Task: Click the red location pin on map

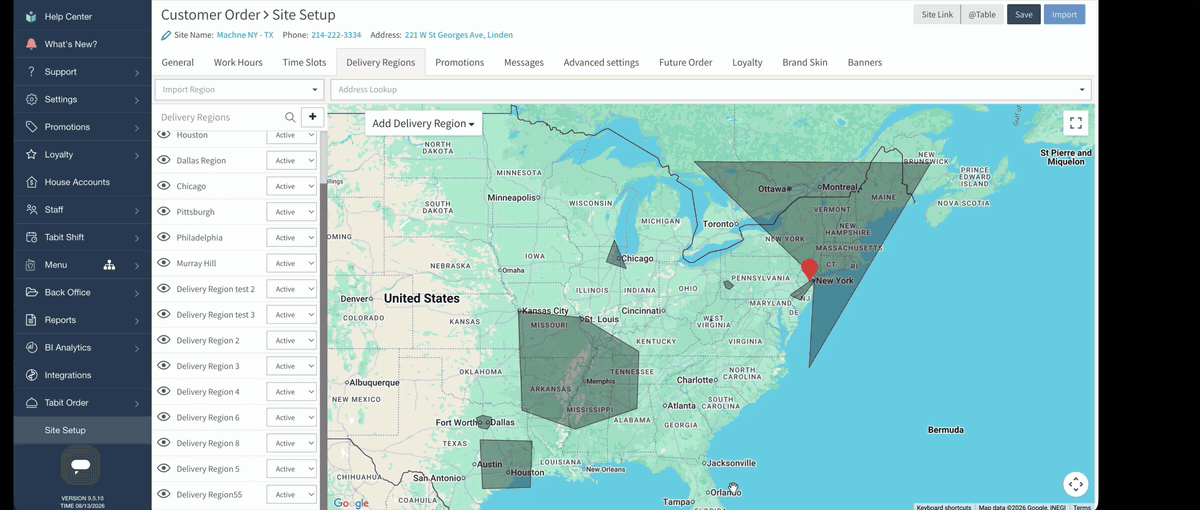Action: click(809, 269)
